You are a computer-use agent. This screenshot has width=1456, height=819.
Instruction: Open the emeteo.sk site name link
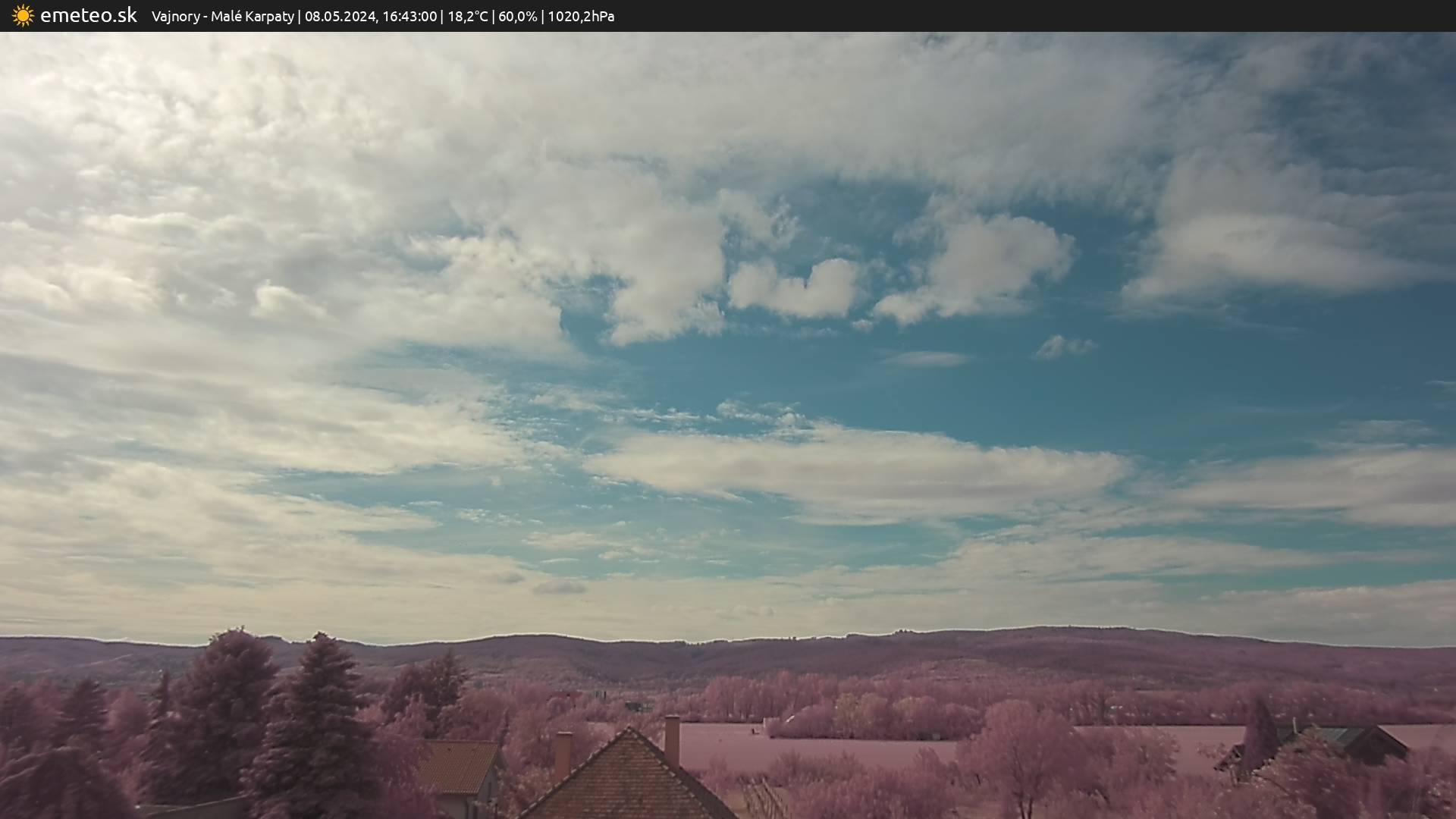pos(89,15)
